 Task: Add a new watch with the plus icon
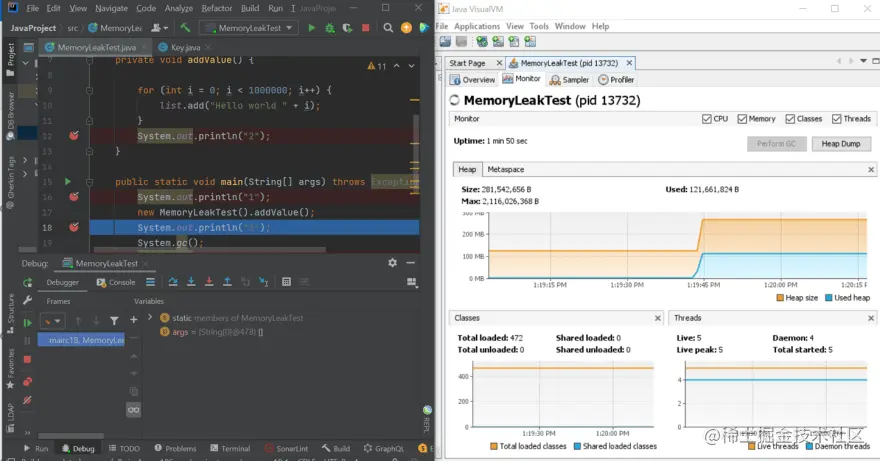134,319
